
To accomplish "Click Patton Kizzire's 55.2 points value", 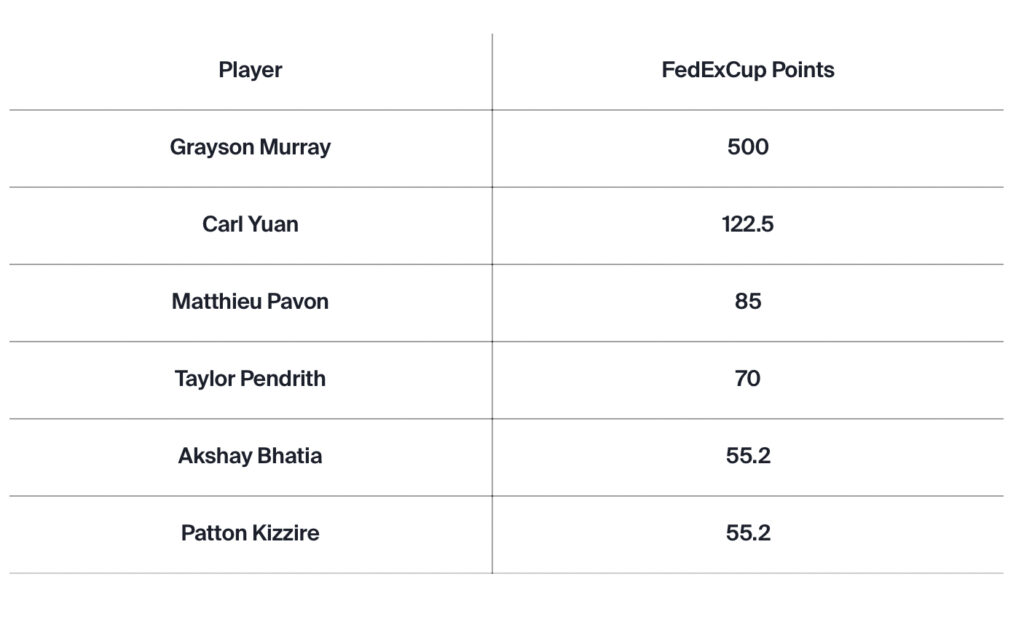I will [x=748, y=532].
